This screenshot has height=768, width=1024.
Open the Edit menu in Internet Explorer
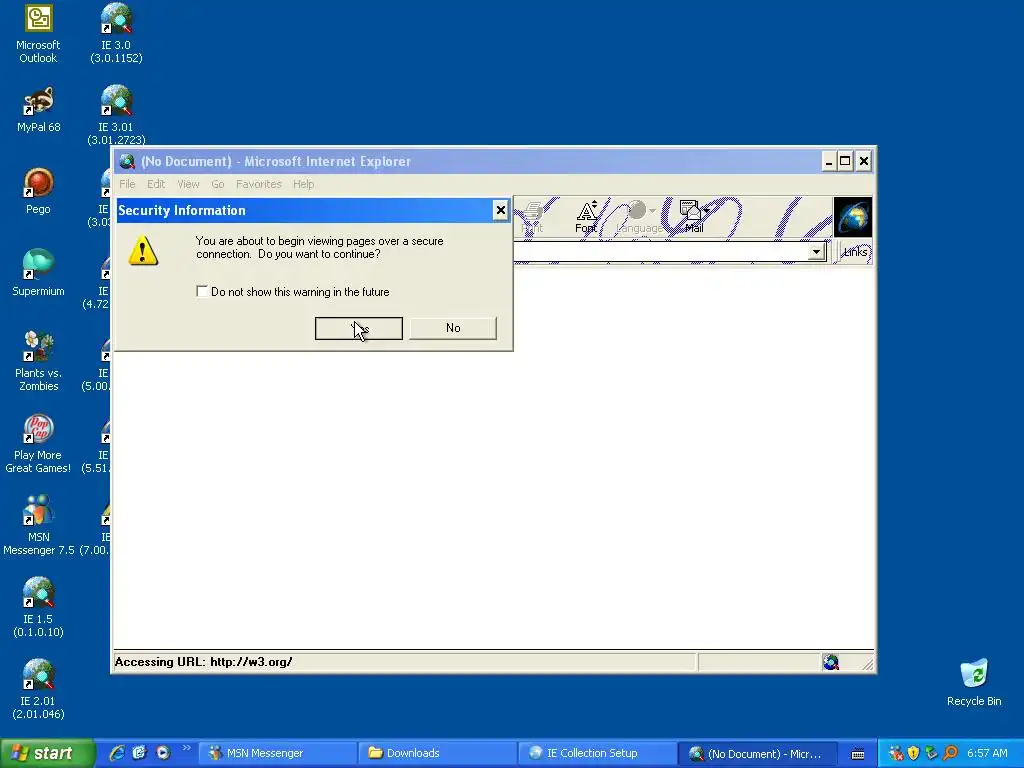[155, 184]
